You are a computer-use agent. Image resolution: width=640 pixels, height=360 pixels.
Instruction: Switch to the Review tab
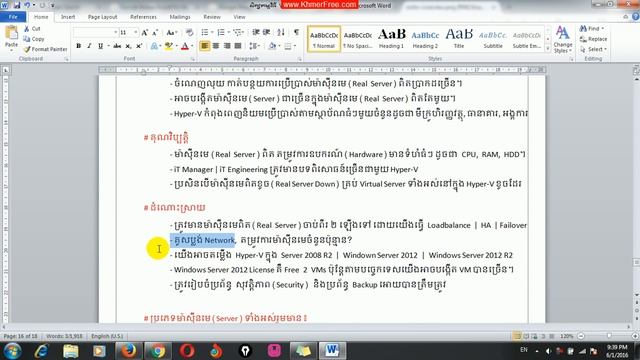(212, 17)
